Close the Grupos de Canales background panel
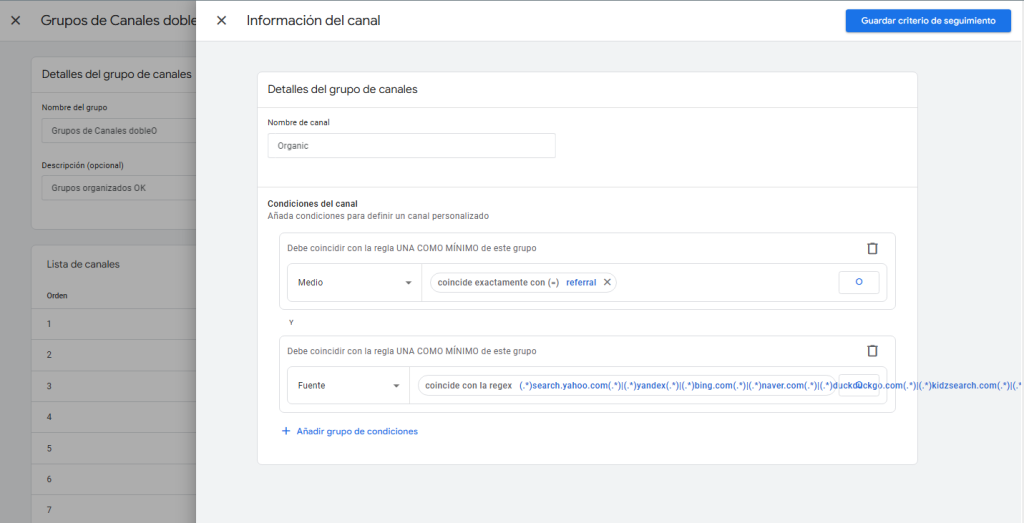The width and height of the screenshot is (1024, 523). pos(15,20)
